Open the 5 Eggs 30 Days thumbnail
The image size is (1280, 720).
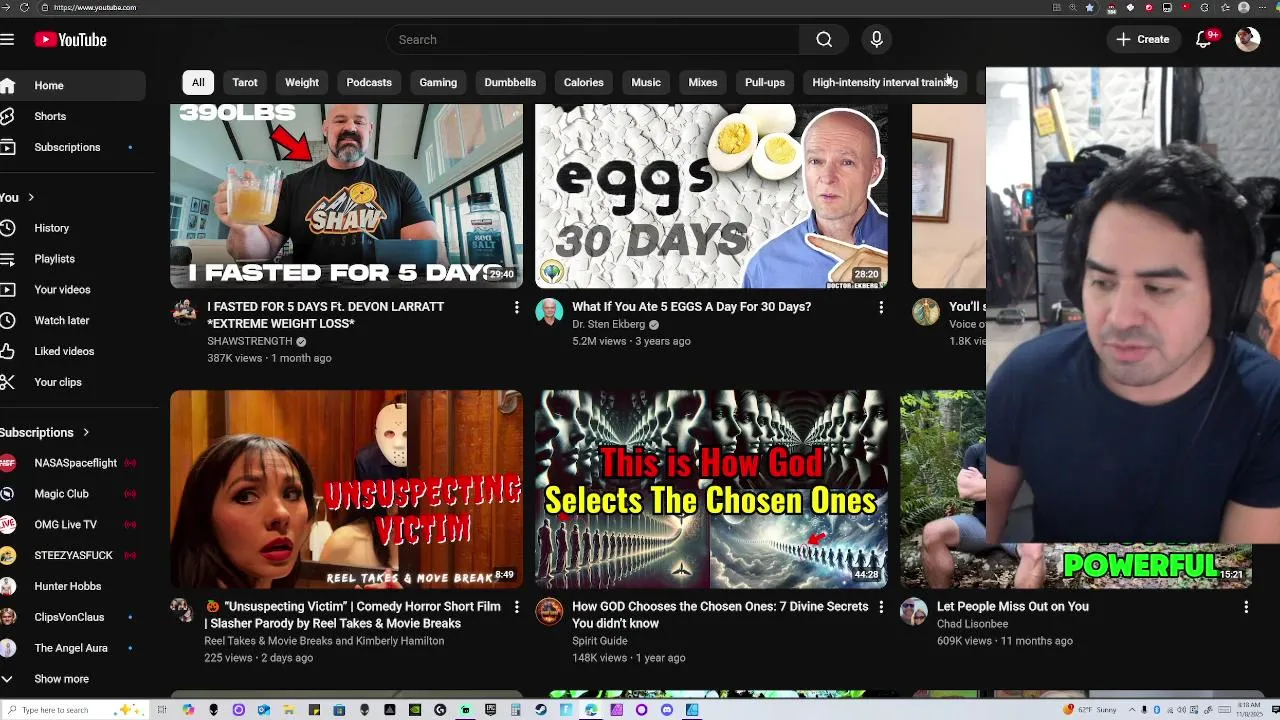click(711, 196)
